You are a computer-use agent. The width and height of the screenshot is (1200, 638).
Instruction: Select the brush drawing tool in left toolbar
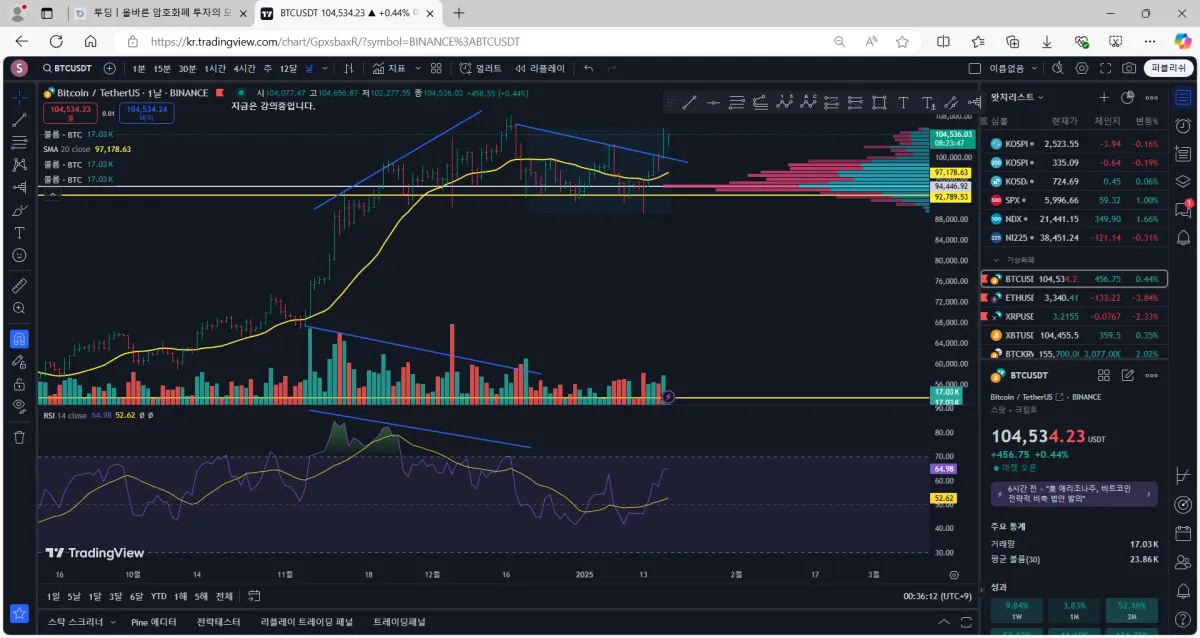(x=19, y=210)
